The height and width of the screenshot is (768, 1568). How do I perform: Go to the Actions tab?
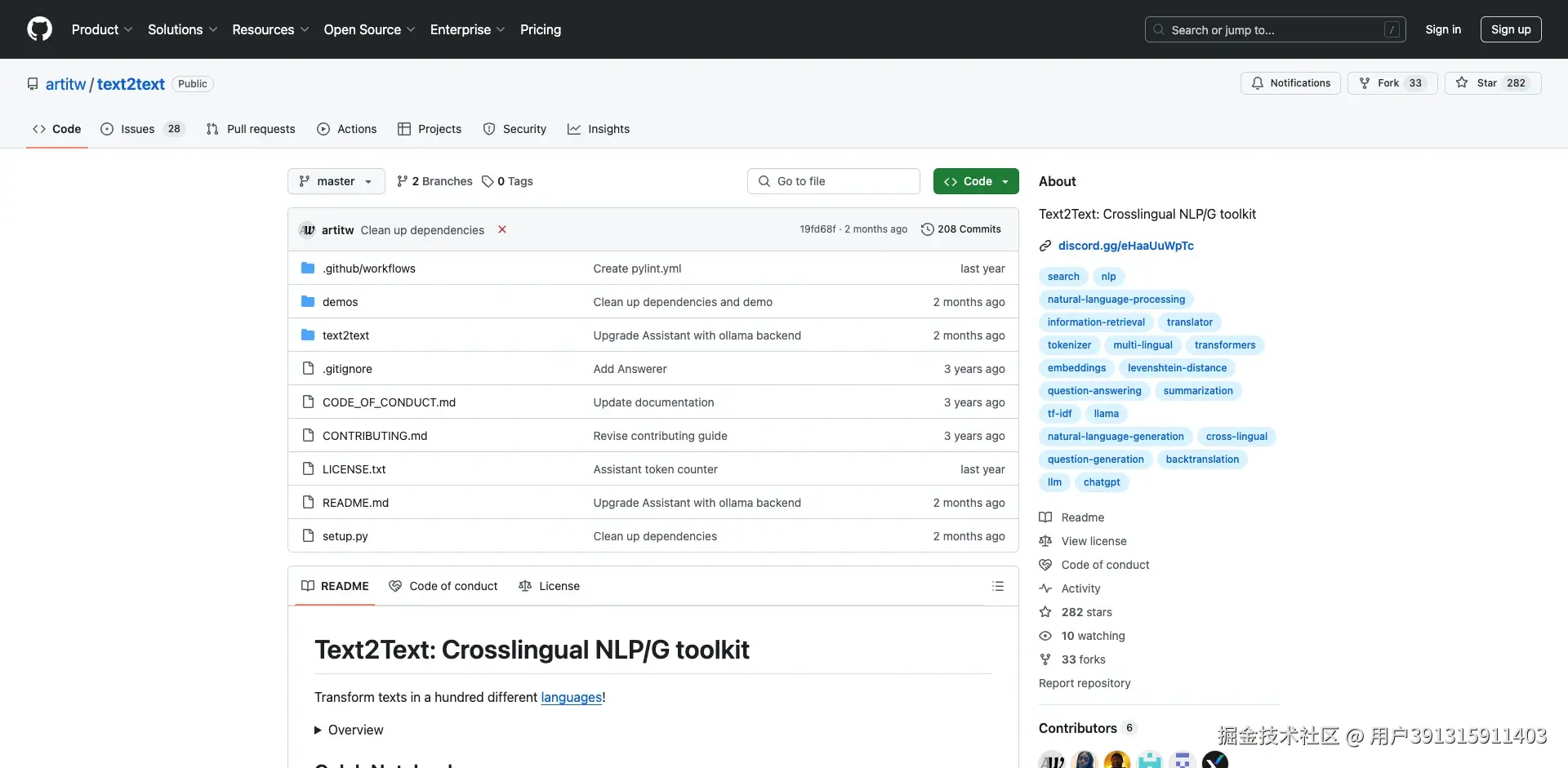(347, 129)
